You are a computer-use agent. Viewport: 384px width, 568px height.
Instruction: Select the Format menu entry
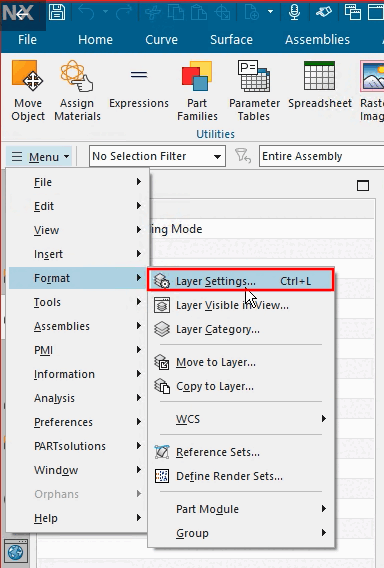point(78,278)
